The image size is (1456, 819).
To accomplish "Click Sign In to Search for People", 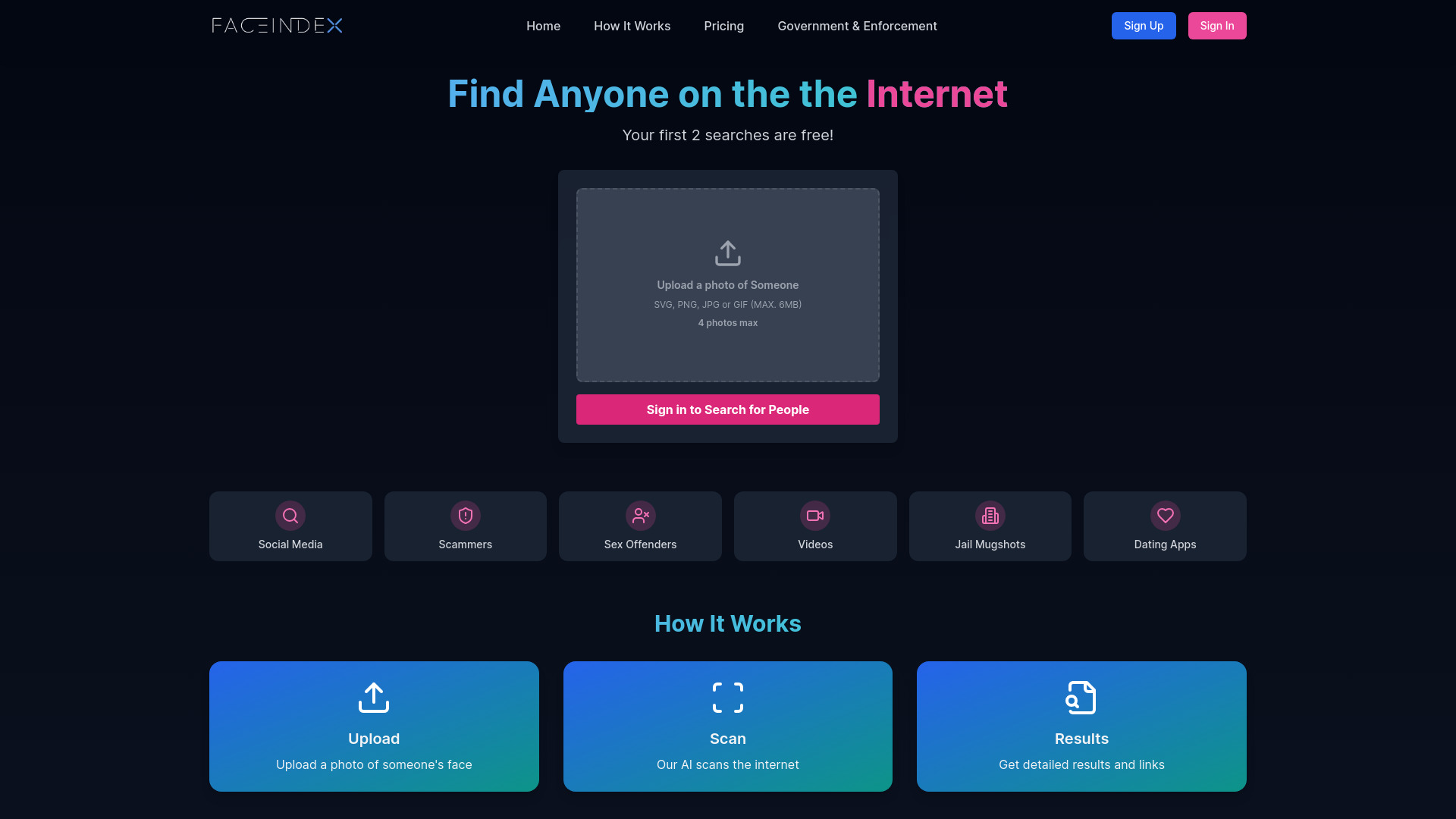I will [x=727, y=409].
